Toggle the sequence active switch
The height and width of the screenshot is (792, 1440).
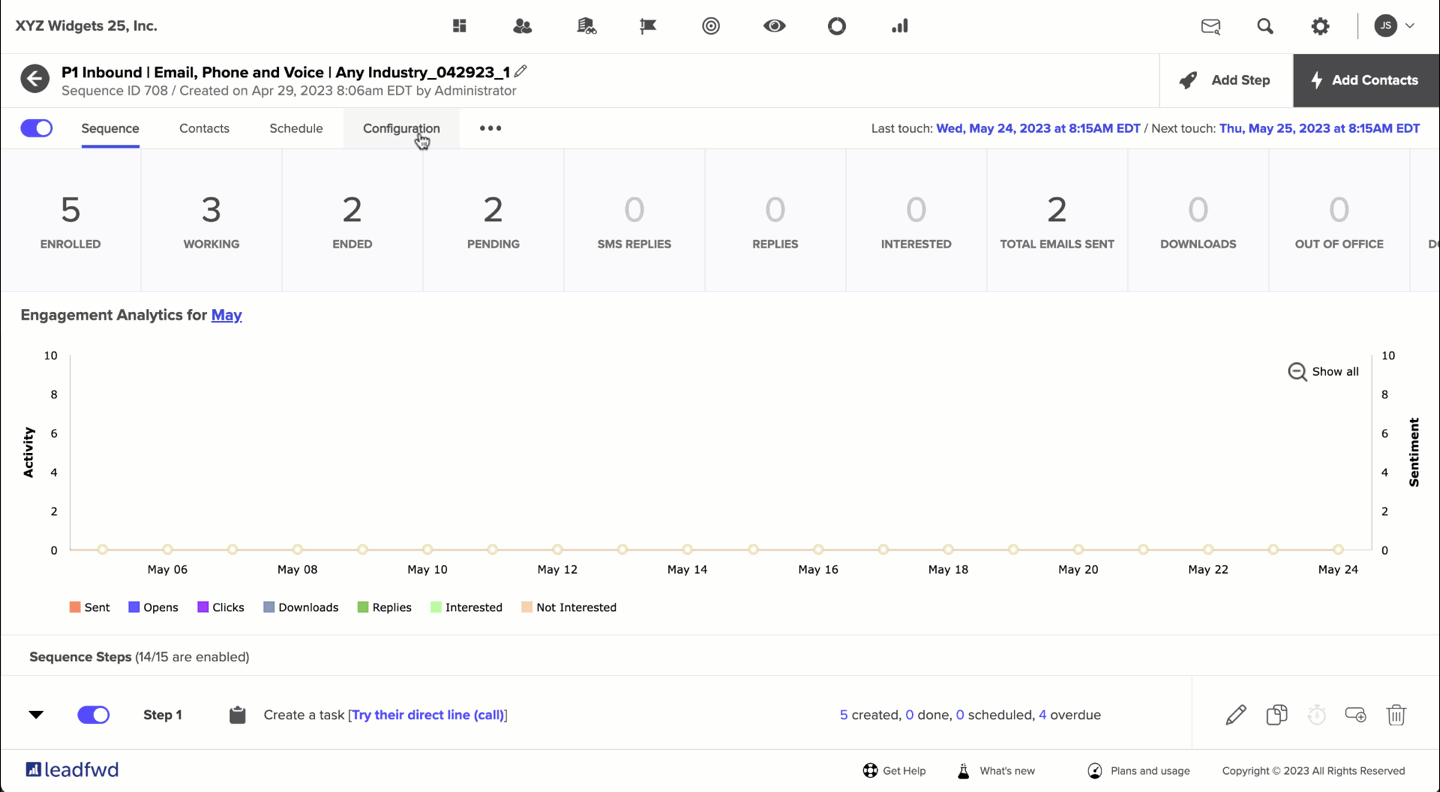37,128
